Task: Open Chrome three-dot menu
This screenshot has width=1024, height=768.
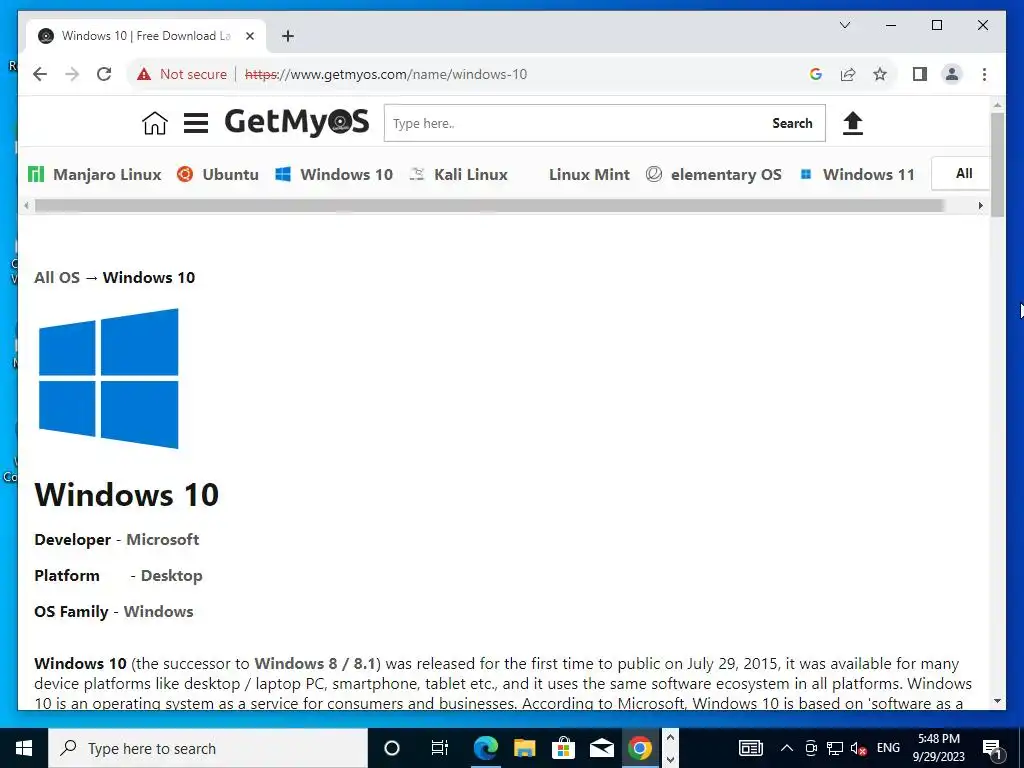Action: tap(984, 74)
